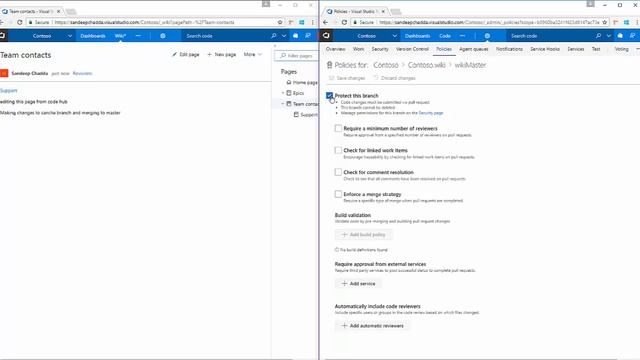Expand search scope chevron in Policies header
The image size is (640, 360).
(608, 36)
